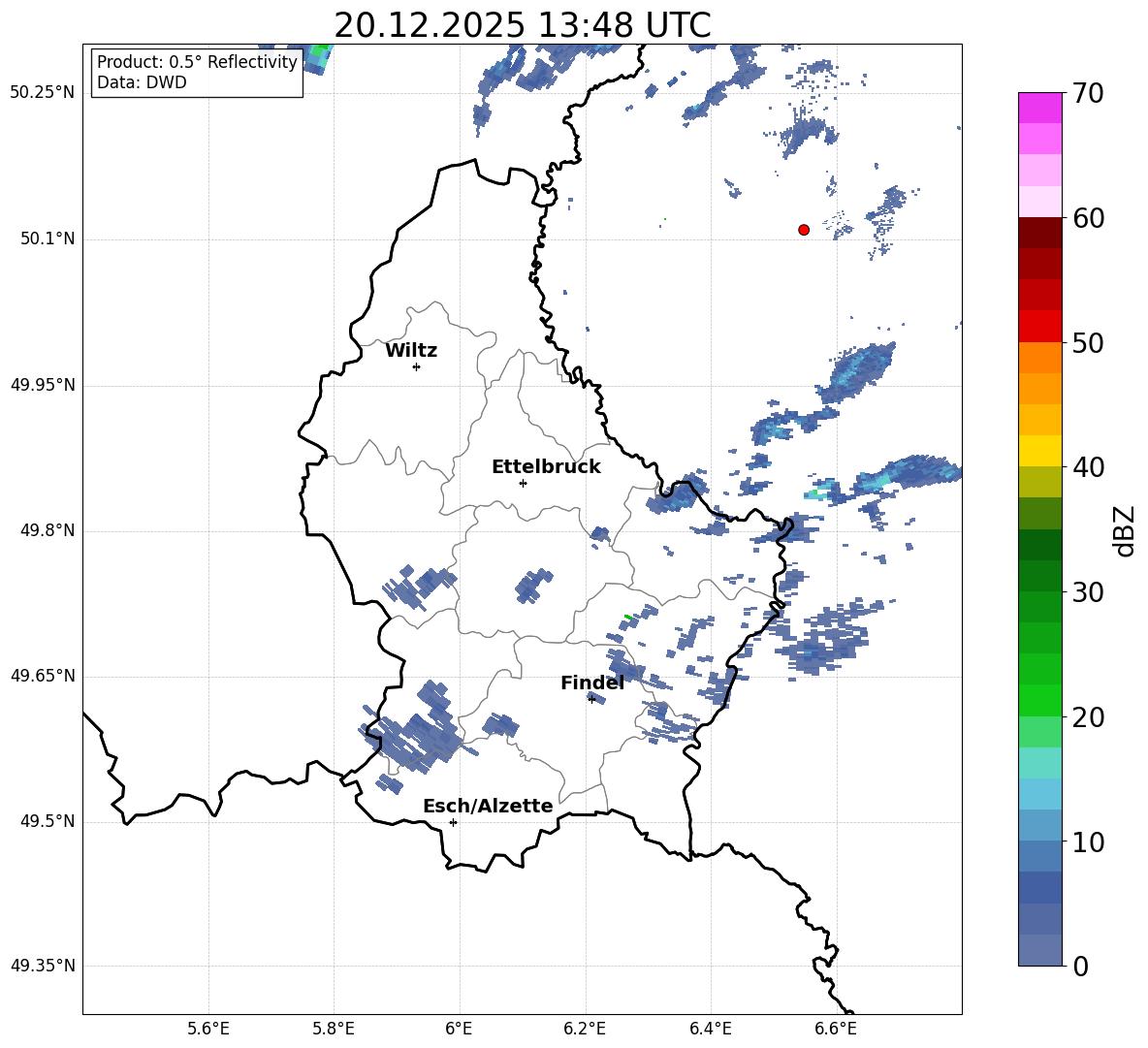Image resolution: width=1148 pixels, height=1048 pixels.
Task: Click the red dot marker on the map
Action: pyautogui.click(x=804, y=230)
